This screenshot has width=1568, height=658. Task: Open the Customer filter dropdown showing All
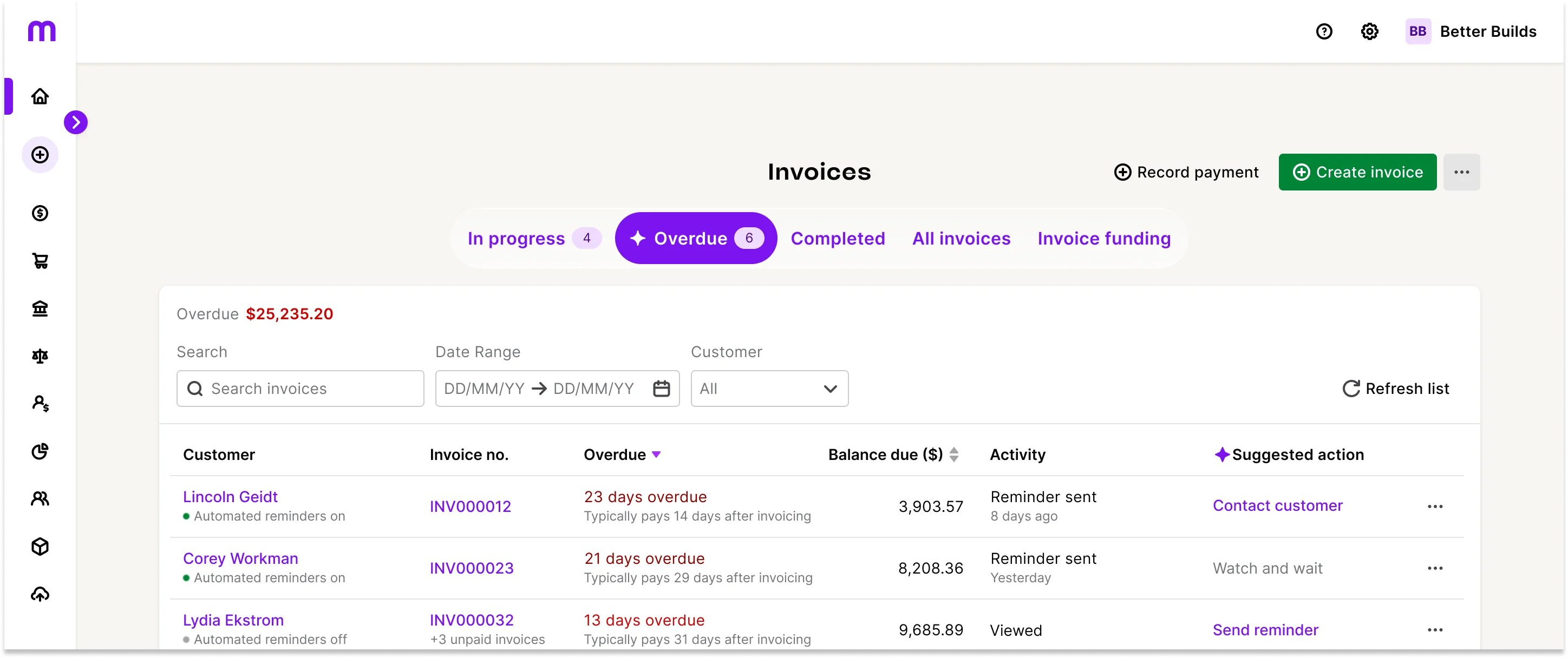769,388
